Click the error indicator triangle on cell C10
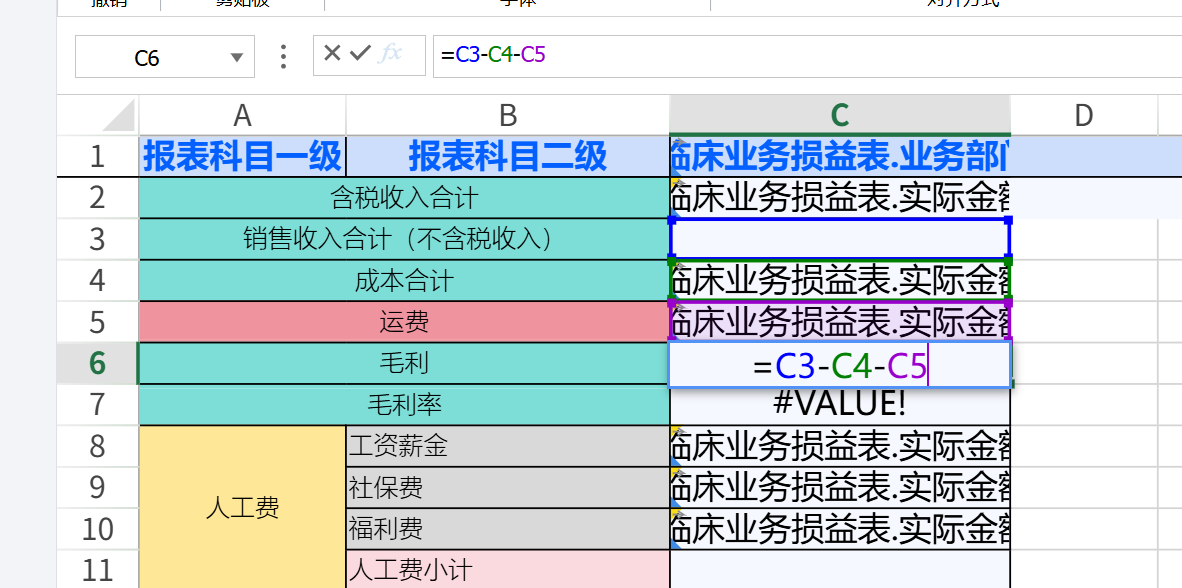Image resolution: width=1182 pixels, height=588 pixels. [x=676, y=515]
